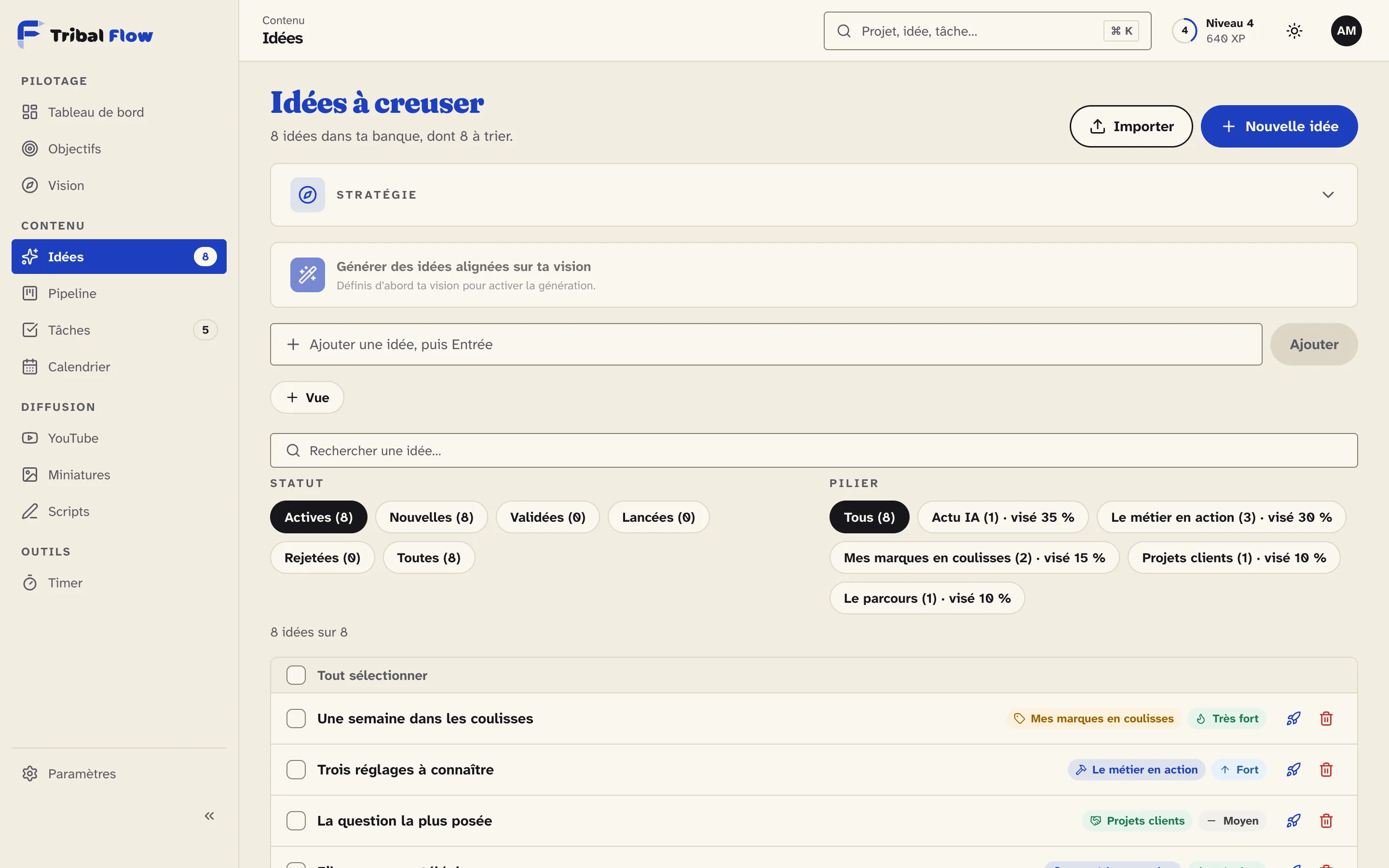Screen dimensions: 1389x868
Task: Filter by status 'Nouvelles (8)'
Action: point(432,517)
